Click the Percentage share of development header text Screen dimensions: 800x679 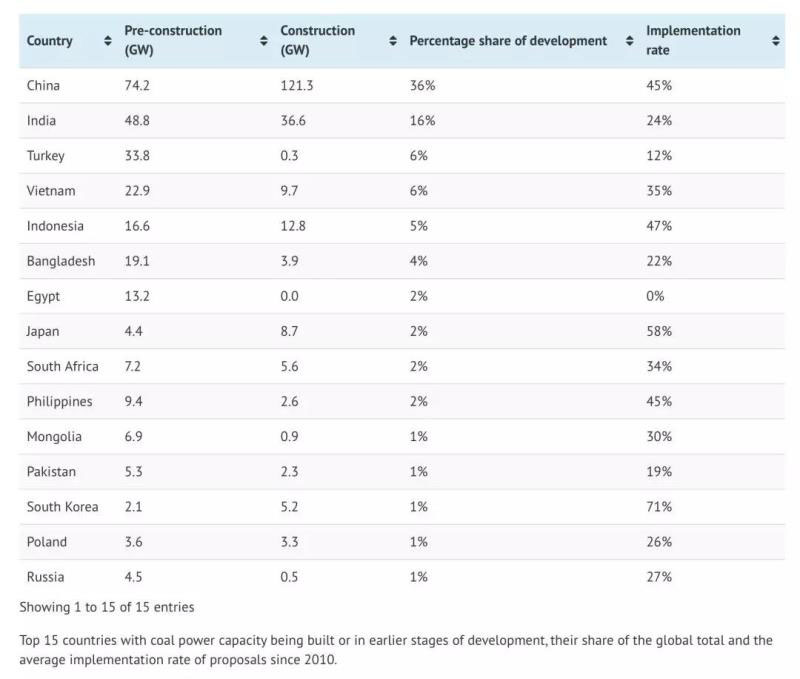pyautogui.click(x=508, y=41)
